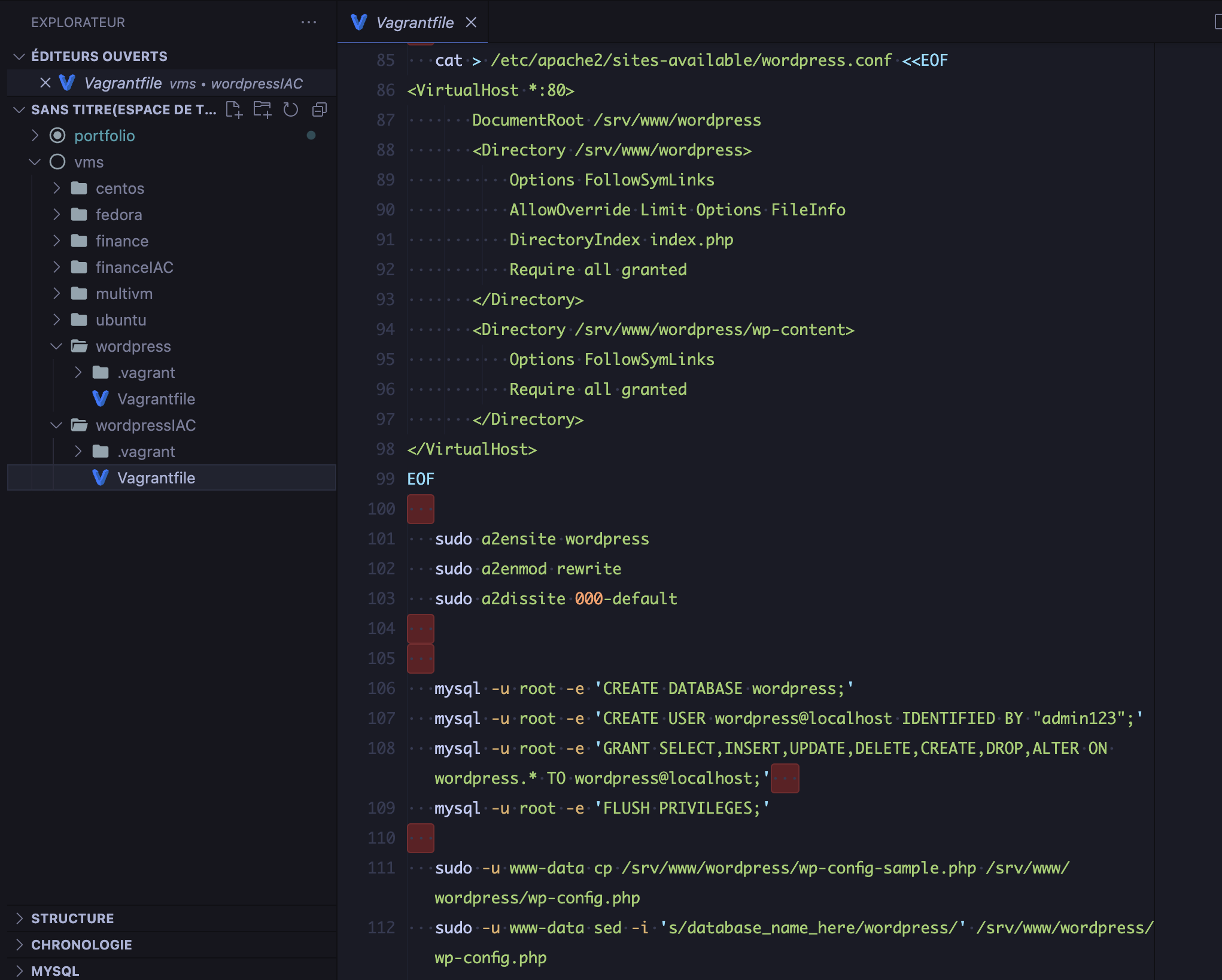Image resolution: width=1222 pixels, height=980 pixels.
Task: Click the open wordpressIAC folder icon
Action: pos(79,425)
